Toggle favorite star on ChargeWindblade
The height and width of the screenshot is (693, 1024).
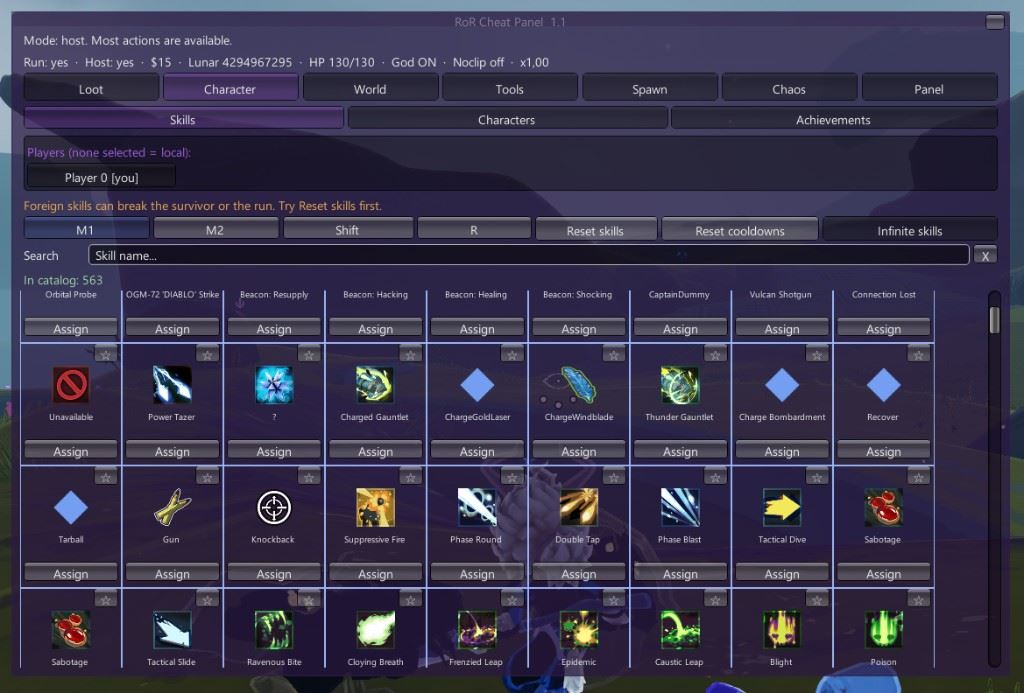[614, 355]
